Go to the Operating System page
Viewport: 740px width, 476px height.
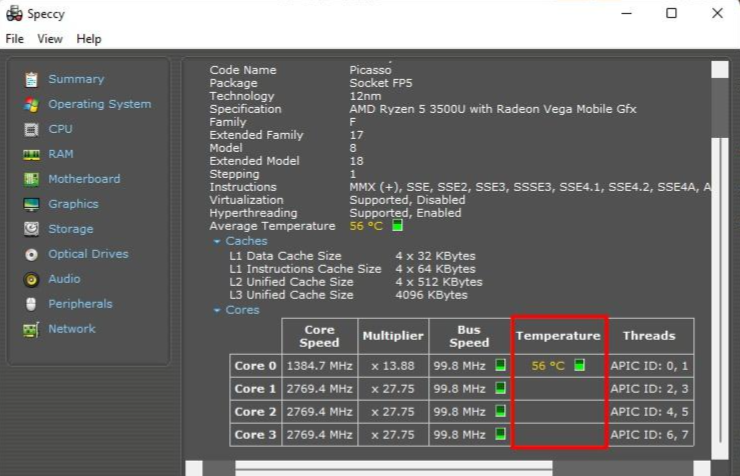pos(100,104)
